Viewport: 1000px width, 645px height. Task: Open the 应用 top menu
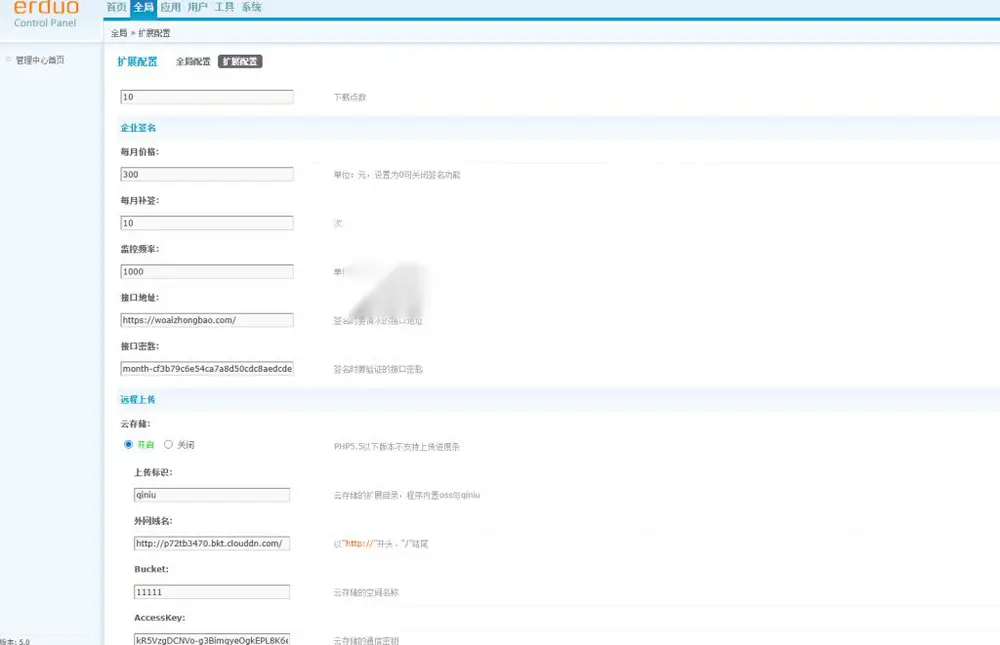pyautogui.click(x=170, y=7)
